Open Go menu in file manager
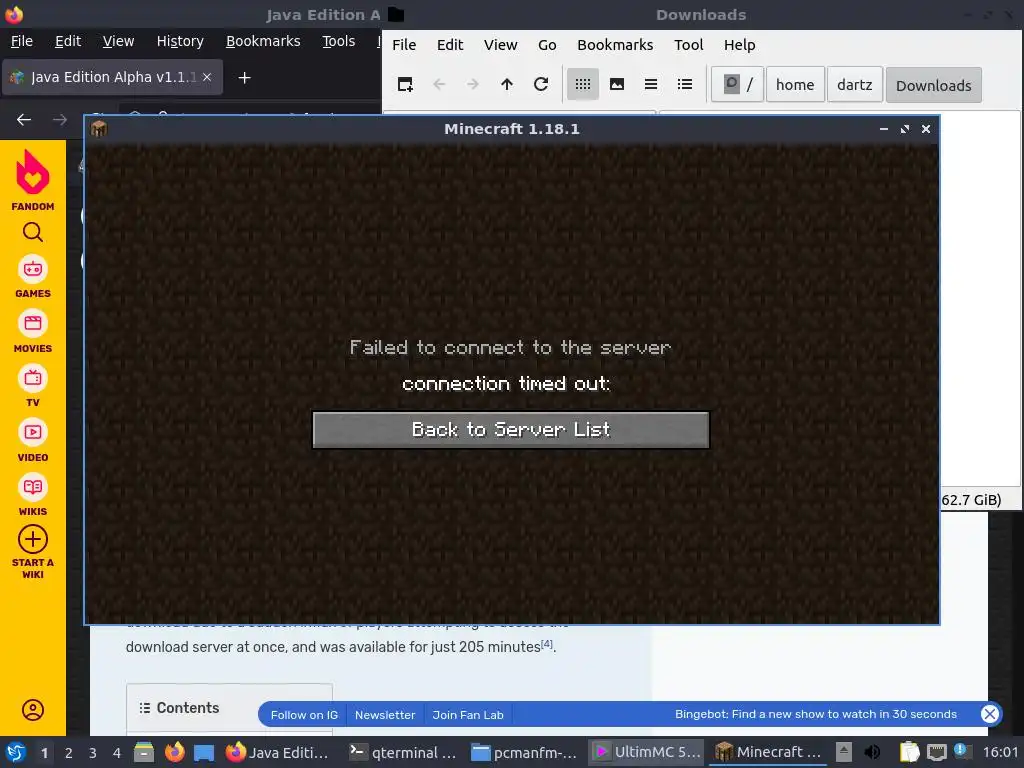The height and width of the screenshot is (768, 1024). click(x=547, y=44)
